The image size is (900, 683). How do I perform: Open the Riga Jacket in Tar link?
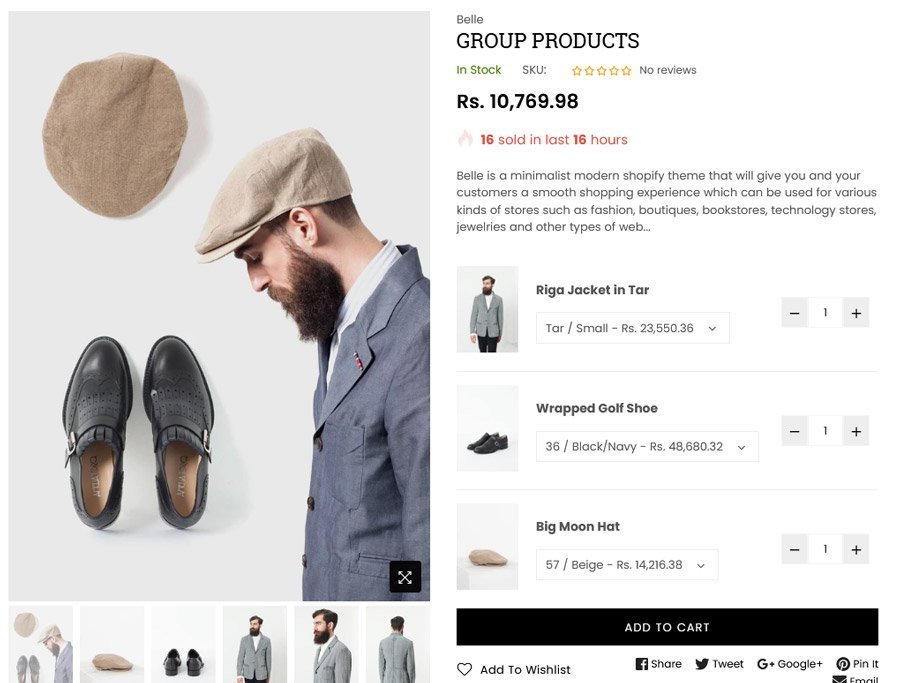pos(592,290)
